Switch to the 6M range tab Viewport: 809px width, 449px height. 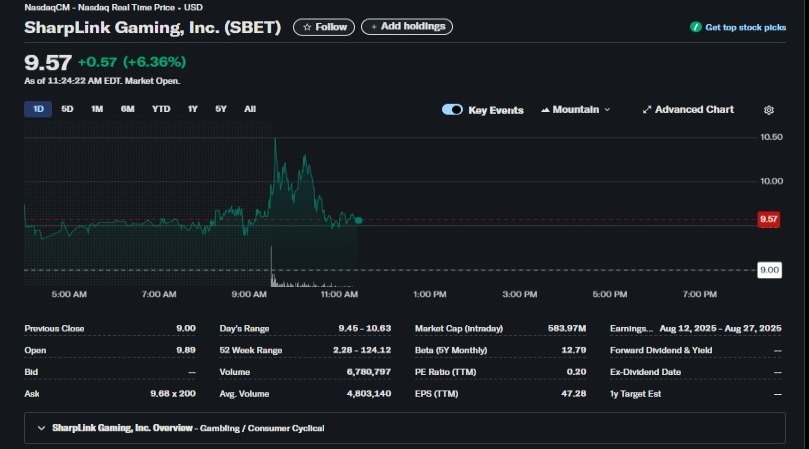click(x=127, y=109)
